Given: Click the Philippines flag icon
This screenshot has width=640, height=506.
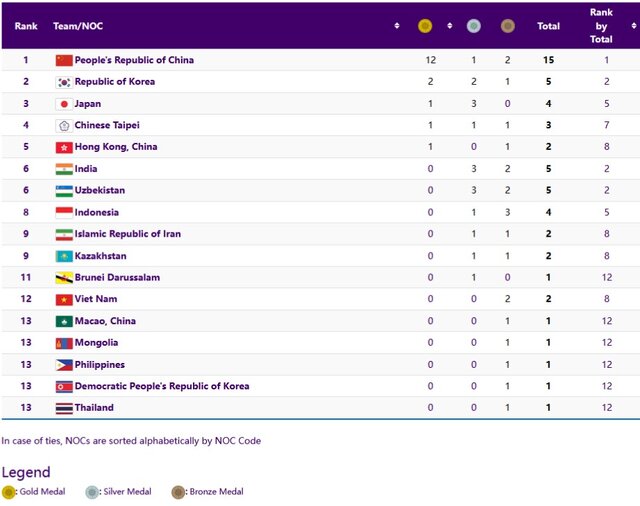Looking at the screenshot, I should click(x=64, y=365).
